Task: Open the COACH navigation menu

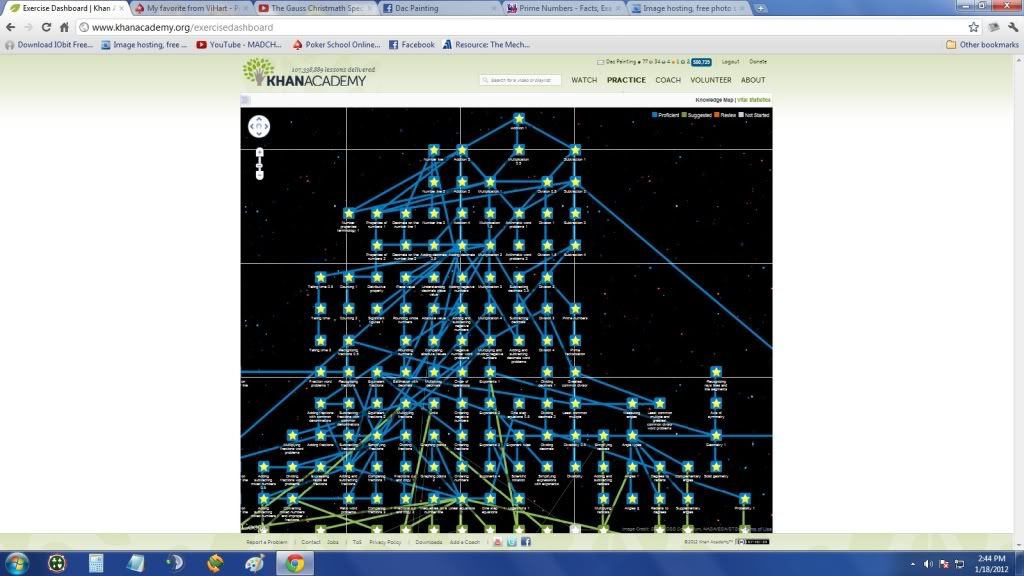Action: 668,80
